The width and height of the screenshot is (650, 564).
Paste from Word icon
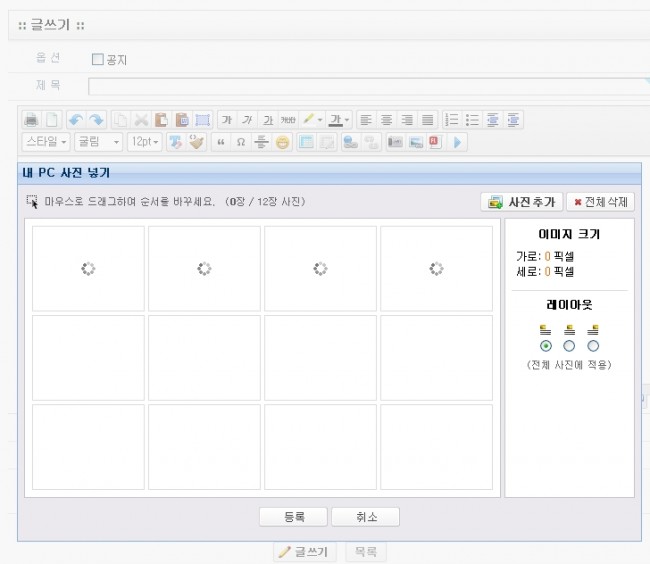(x=182, y=120)
